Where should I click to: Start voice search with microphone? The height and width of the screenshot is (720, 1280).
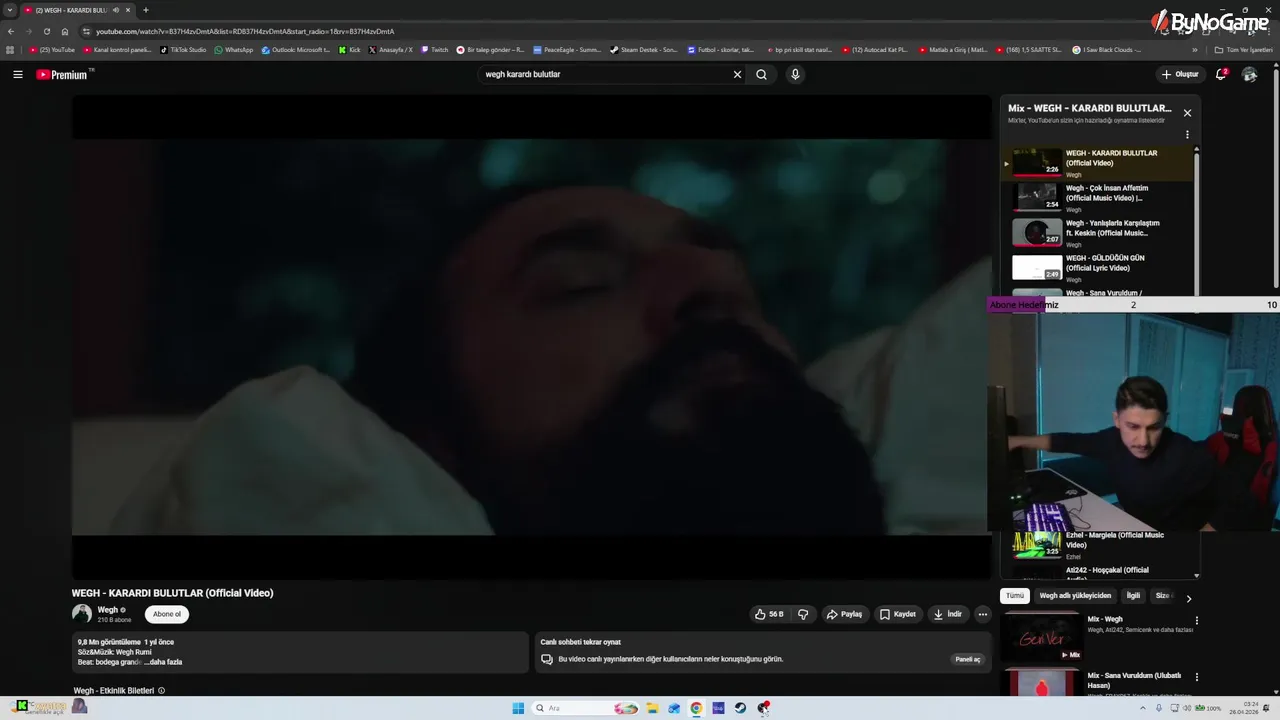point(795,74)
